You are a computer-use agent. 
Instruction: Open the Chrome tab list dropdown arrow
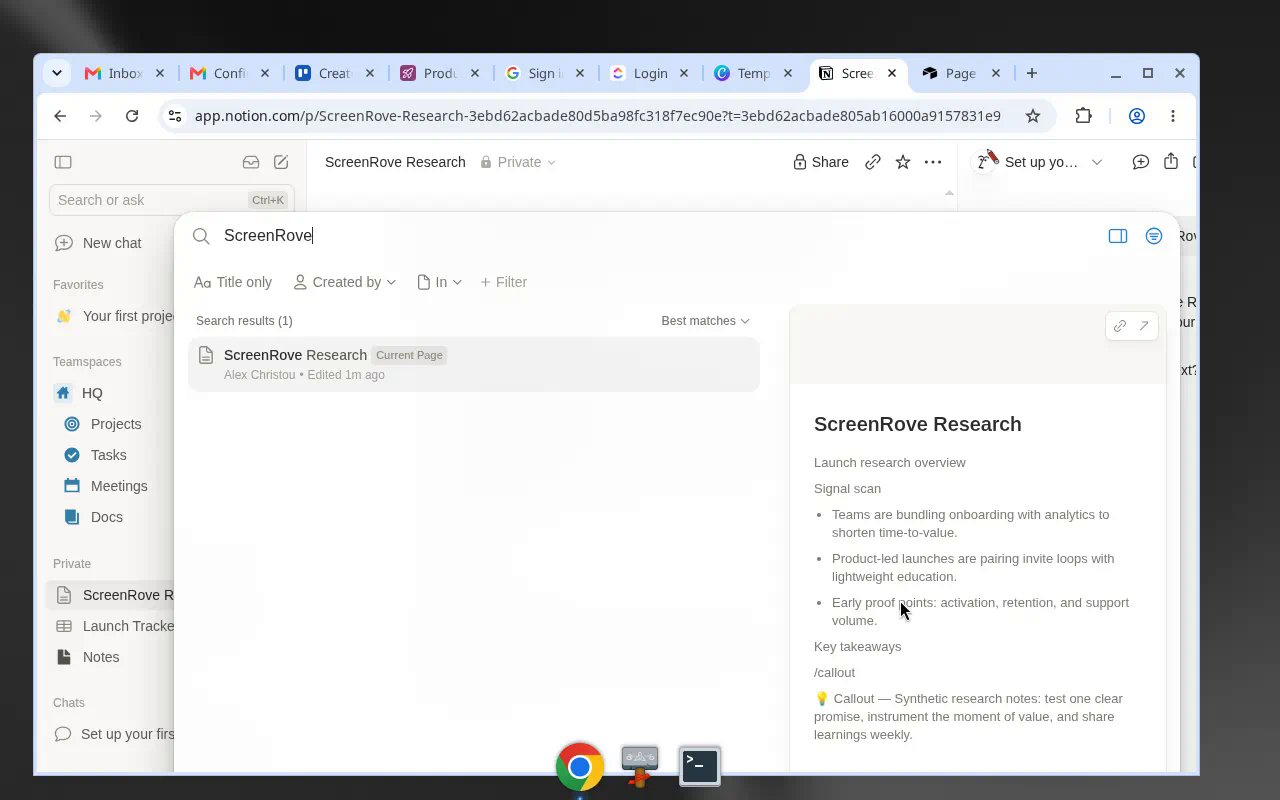pos(57,73)
